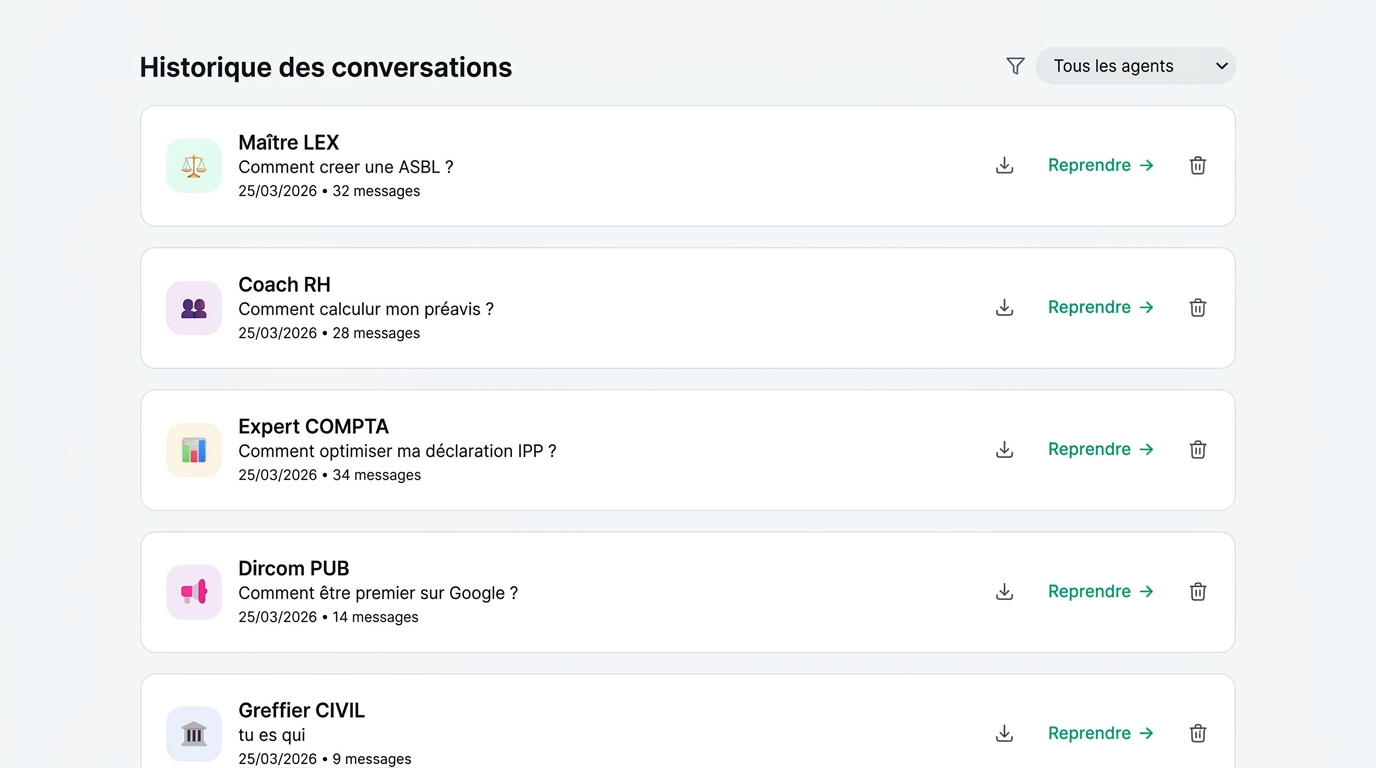Viewport: 1376px width, 768px height.
Task: Select the 'Maître LEX' title
Action: click(289, 143)
